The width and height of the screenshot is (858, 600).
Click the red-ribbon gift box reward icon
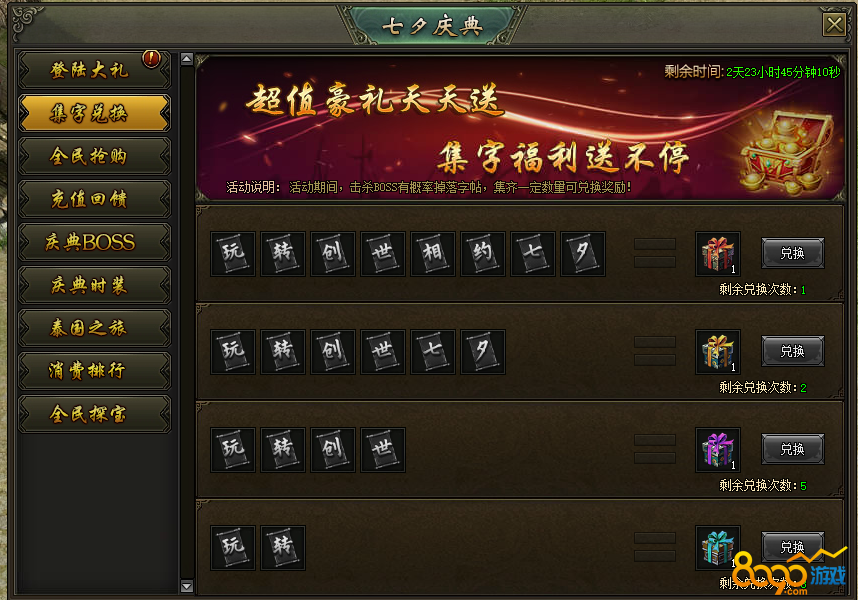click(x=718, y=254)
